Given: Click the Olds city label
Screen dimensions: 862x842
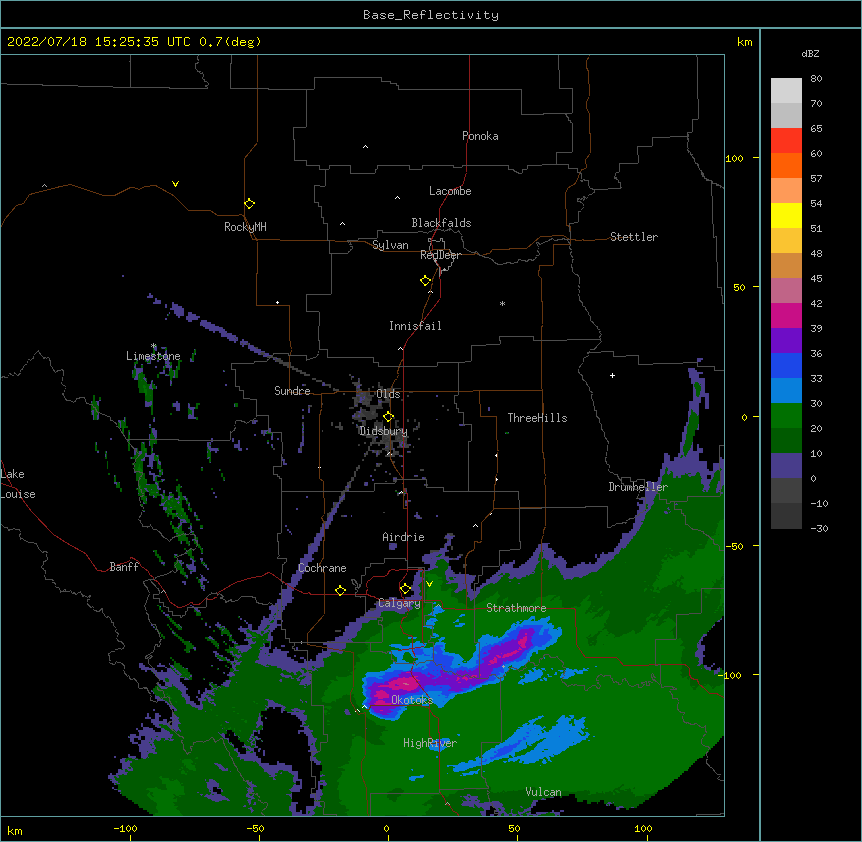Looking at the screenshot, I should click(388, 394).
